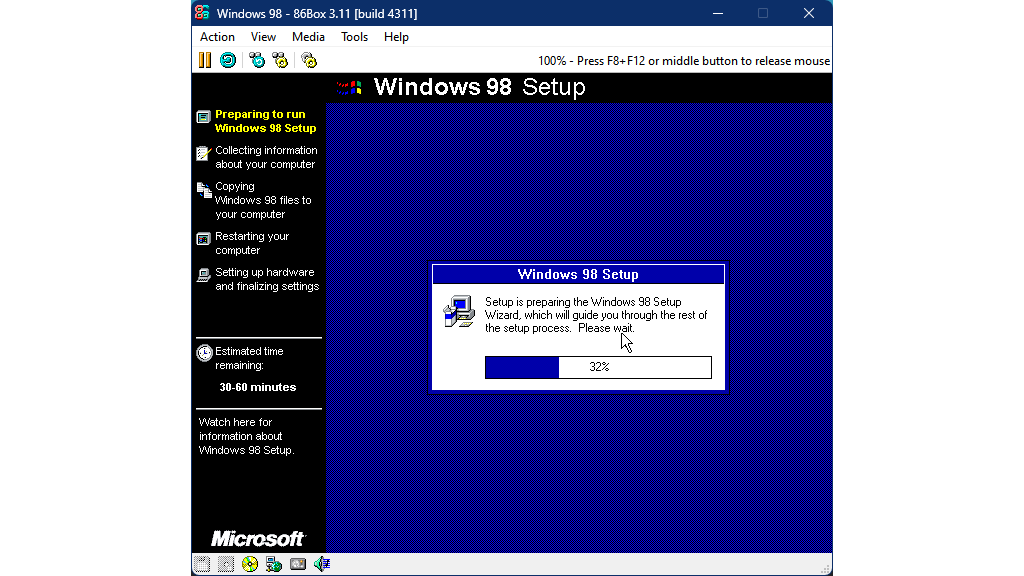Click the '30-60 minutes' estimate text
Screen dimensions: 1024x576
[x=258, y=387]
